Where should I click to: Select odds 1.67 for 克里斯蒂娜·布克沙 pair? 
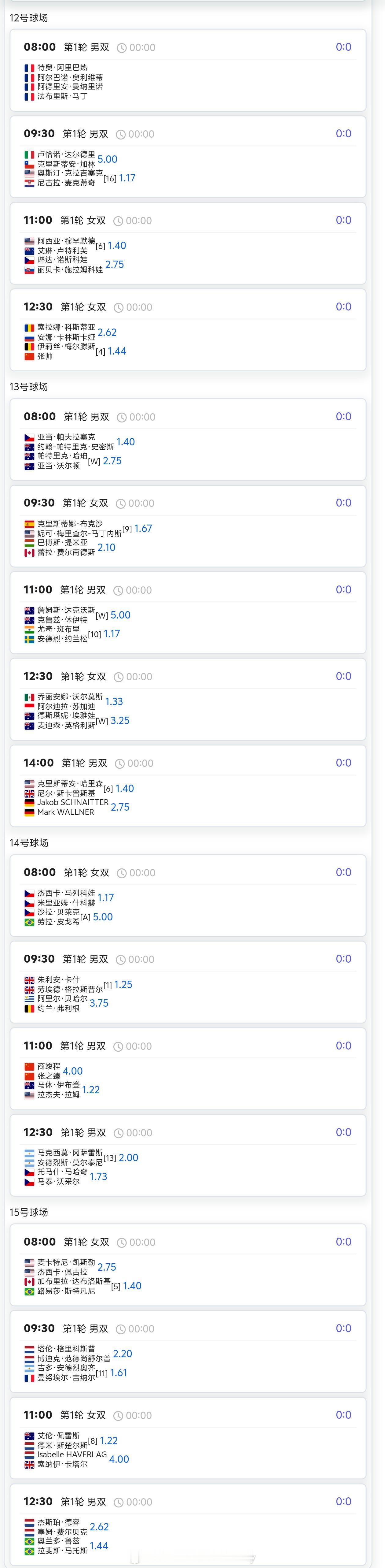click(x=143, y=528)
